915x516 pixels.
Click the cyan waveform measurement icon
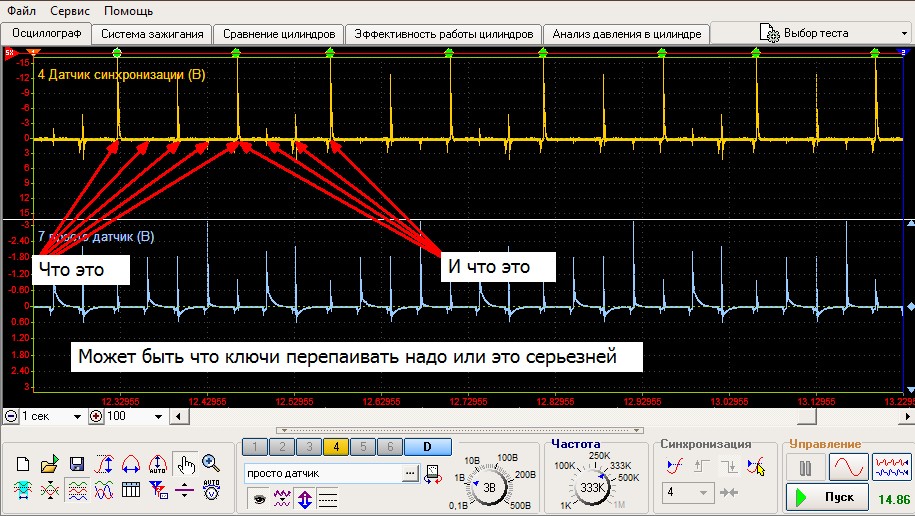[x=23, y=490]
